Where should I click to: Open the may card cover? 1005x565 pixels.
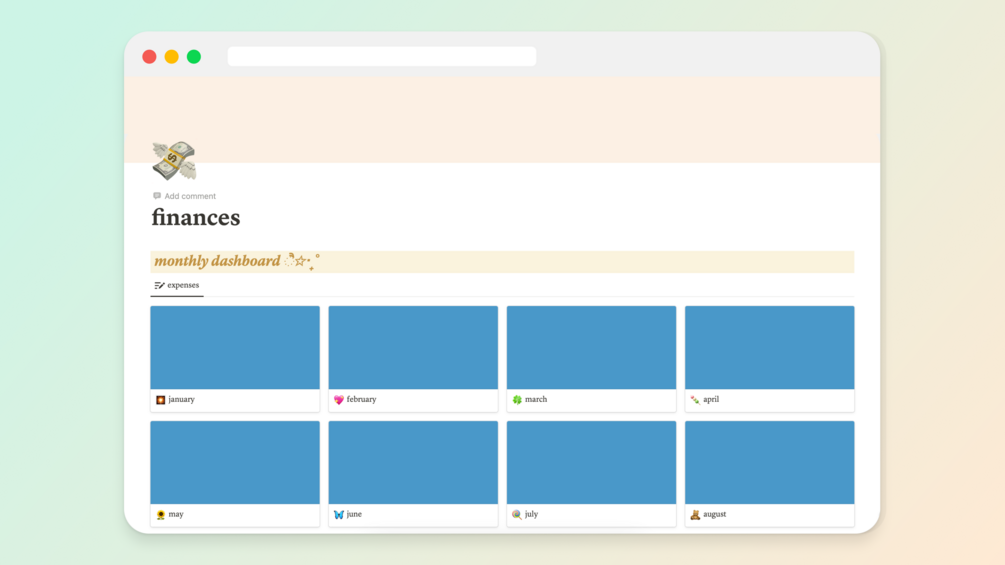tap(235, 463)
